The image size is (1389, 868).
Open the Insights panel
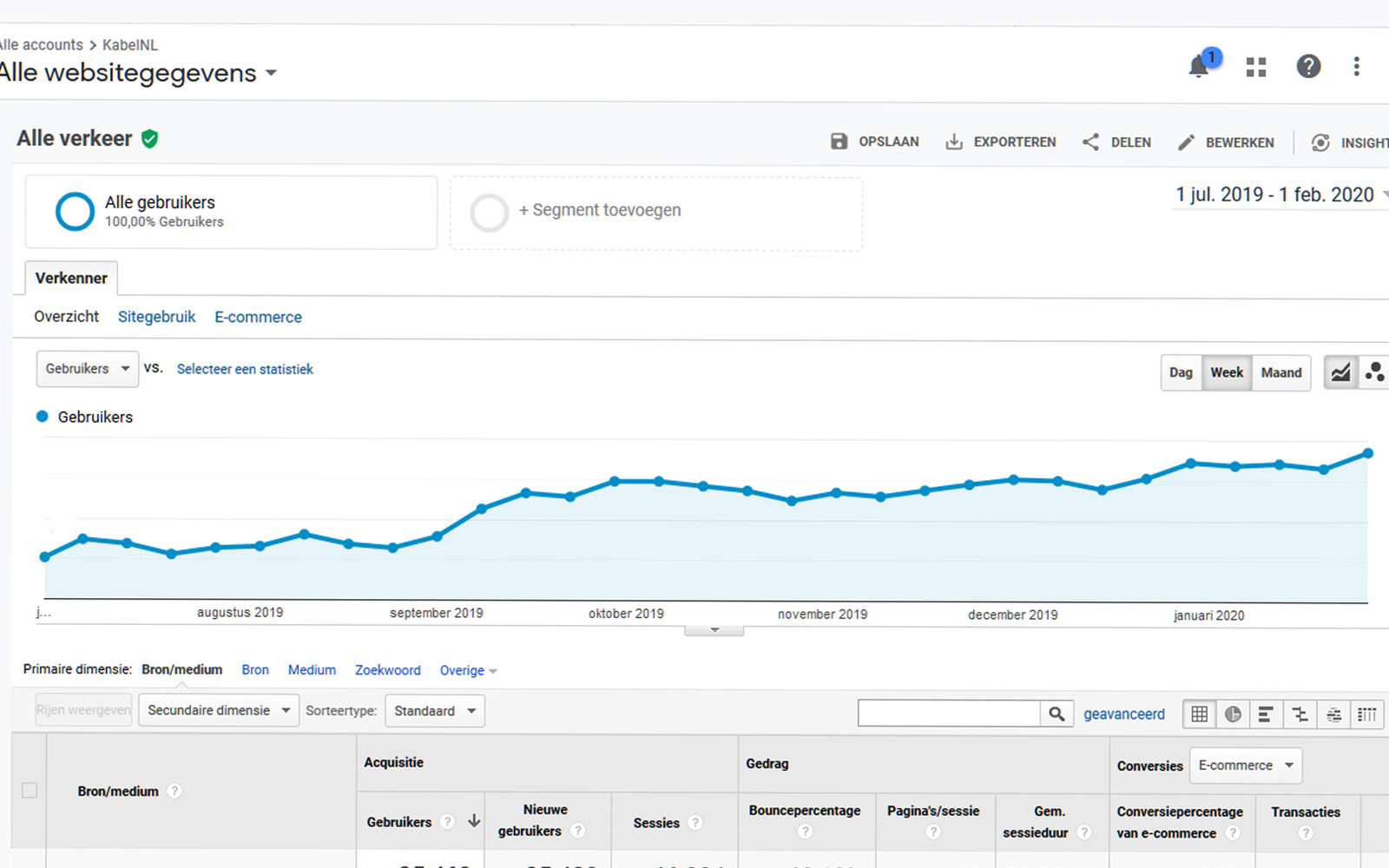coord(1350,142)
